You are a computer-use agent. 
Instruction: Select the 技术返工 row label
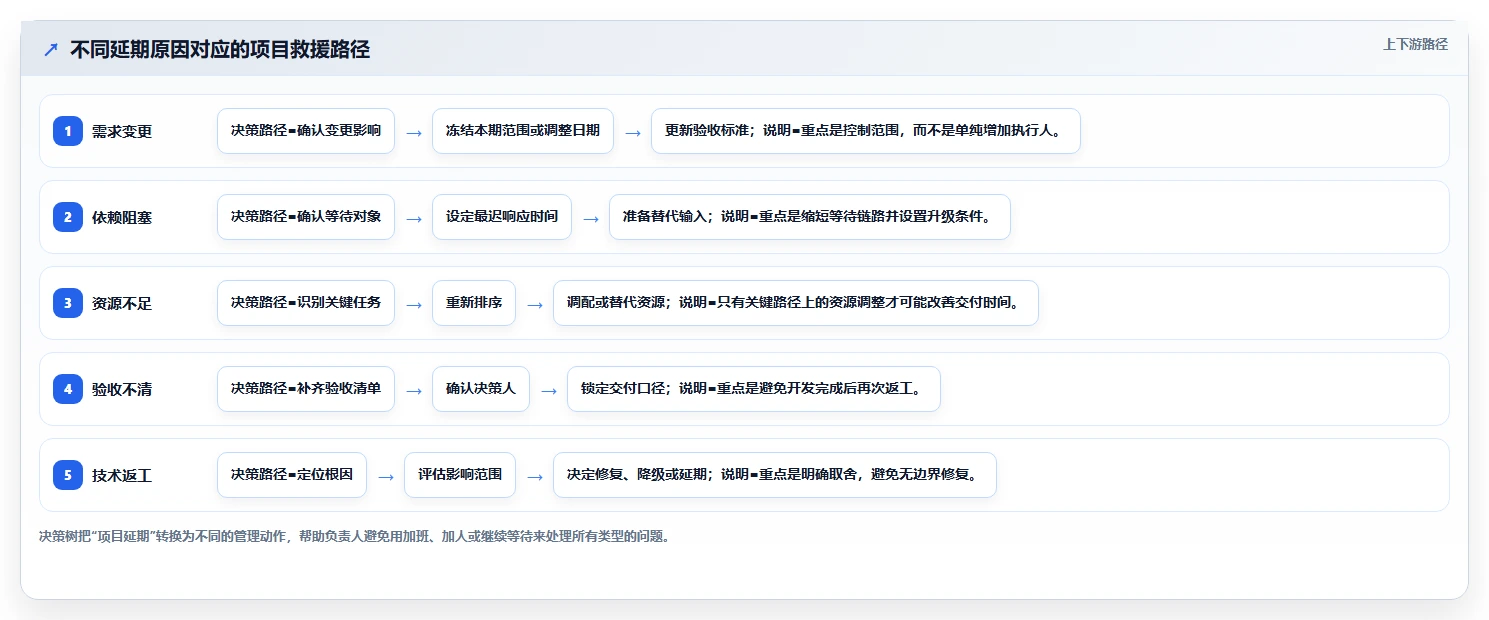point(122,475)
